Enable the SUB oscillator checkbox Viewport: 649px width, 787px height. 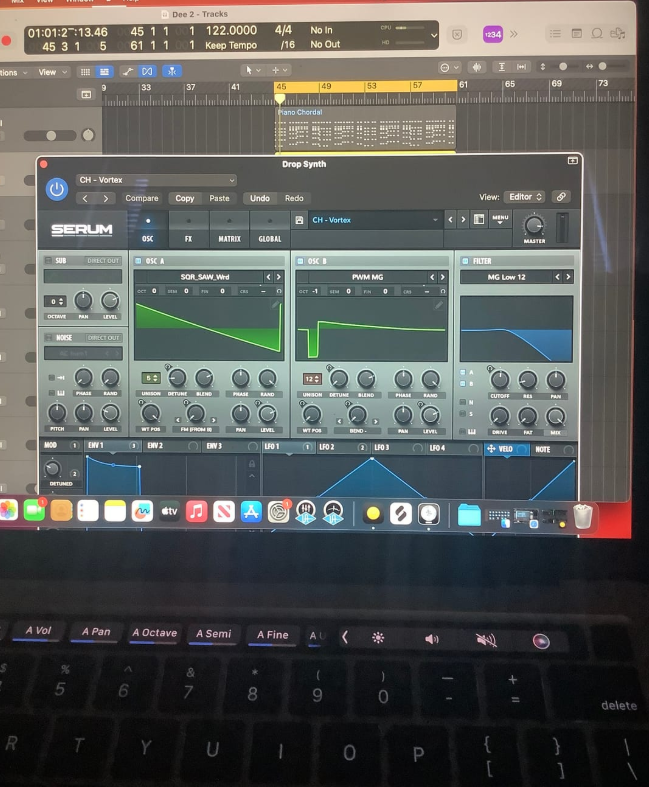pyautogui.click(x=48, y=260)
